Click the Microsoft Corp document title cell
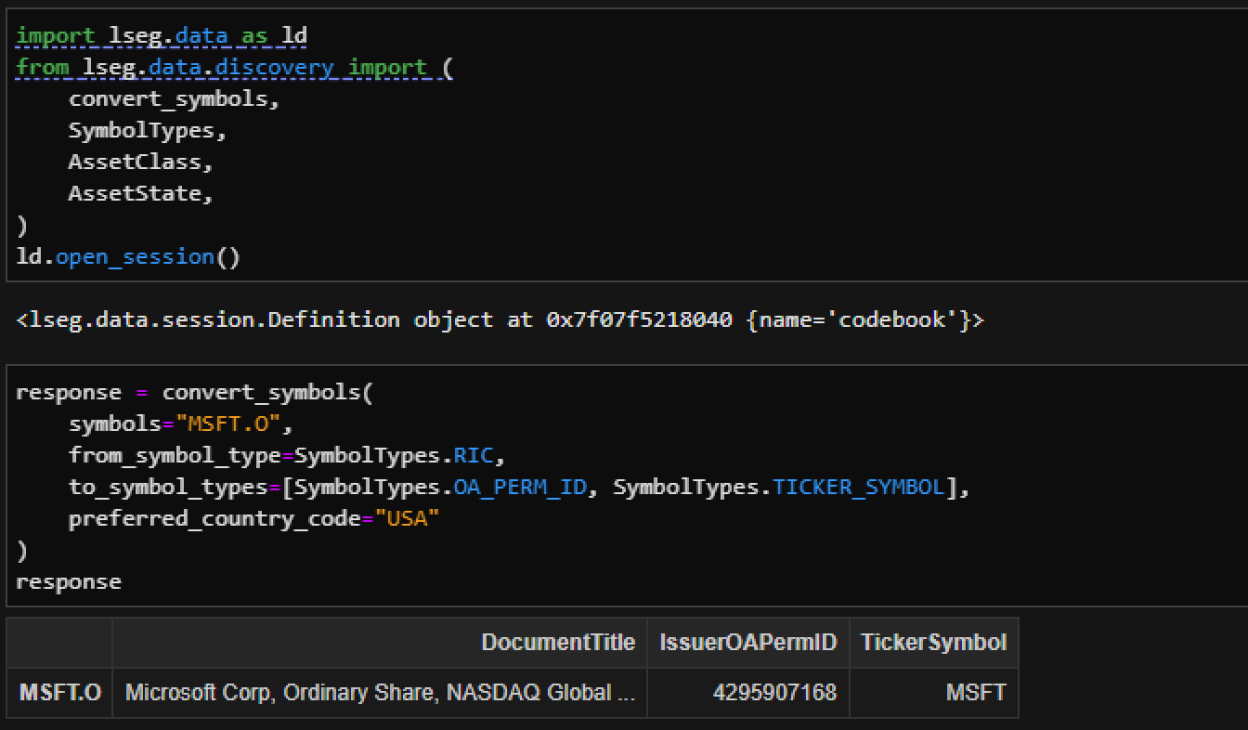 coord(380,692)
